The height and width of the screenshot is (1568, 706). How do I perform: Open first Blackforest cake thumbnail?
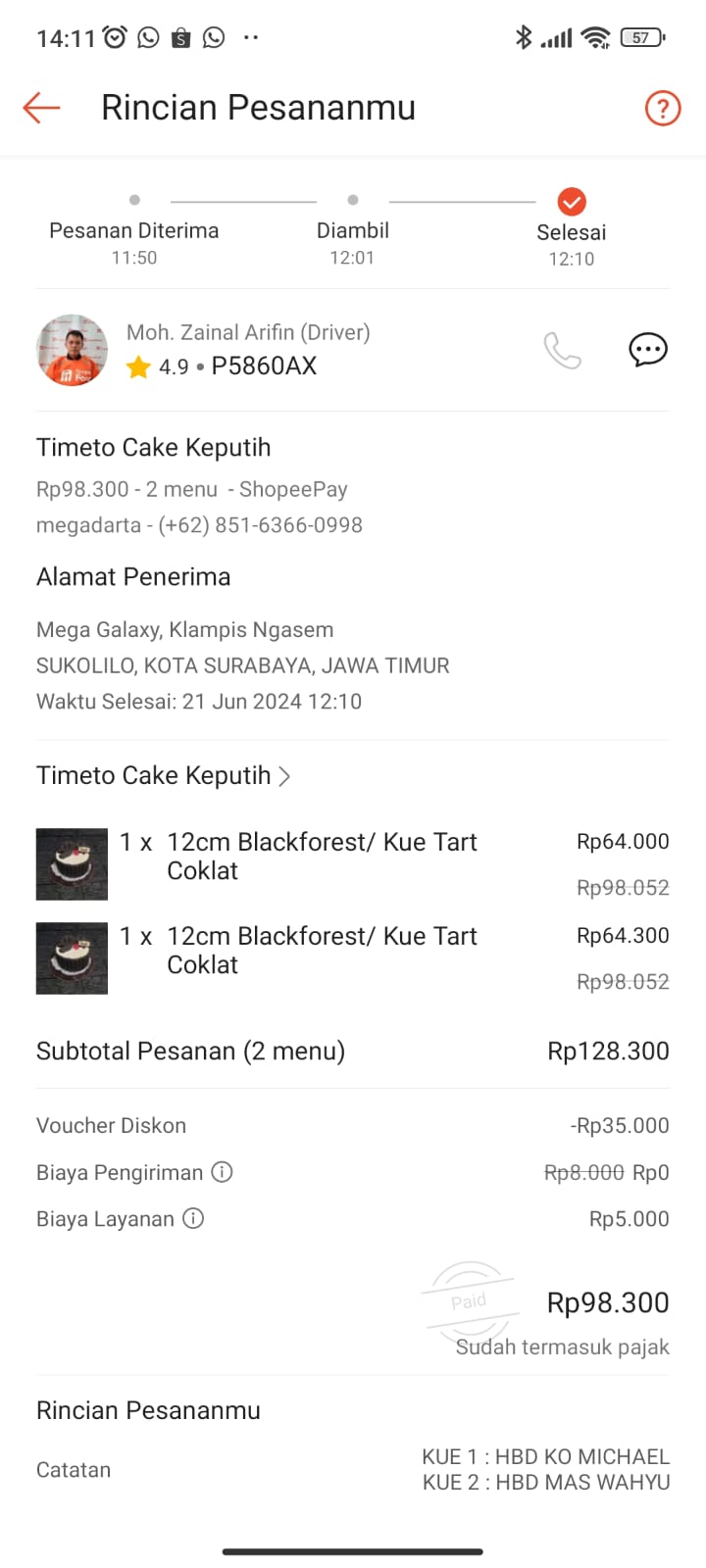click(72, 864)
